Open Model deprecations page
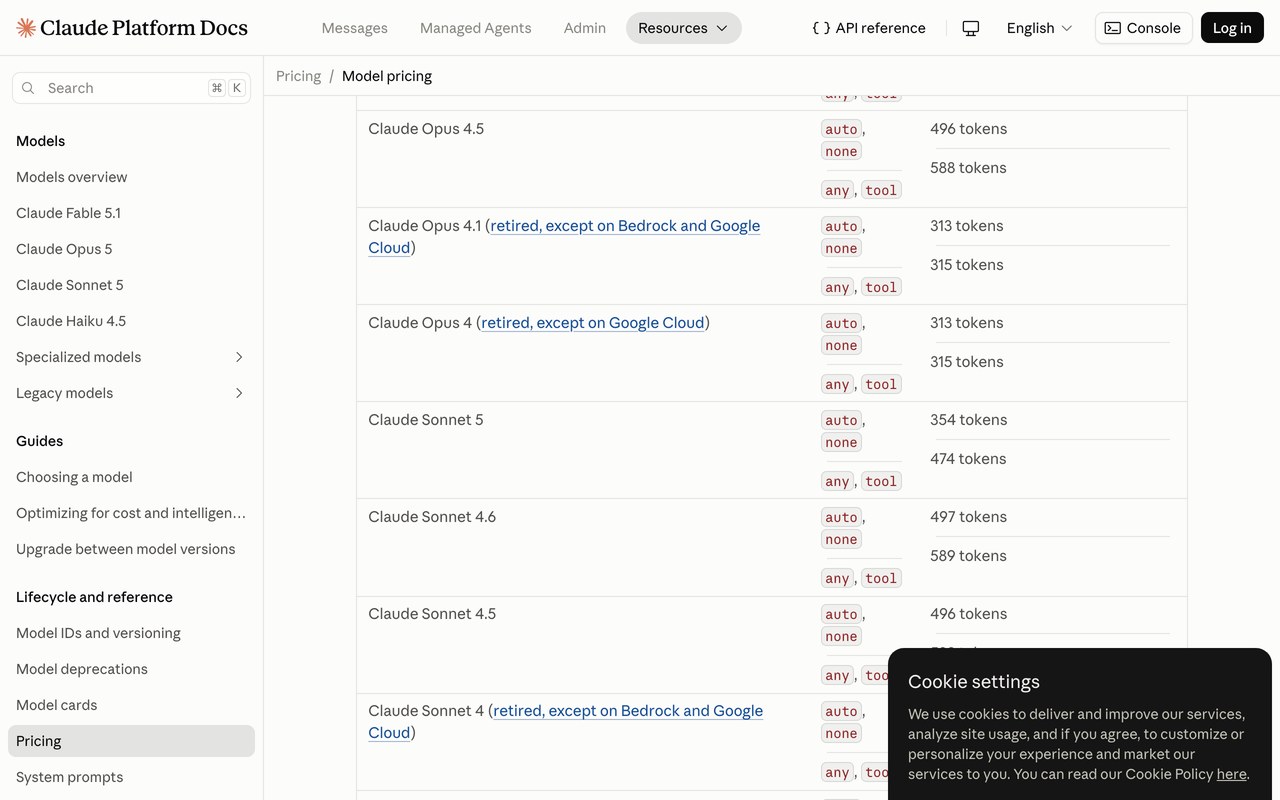The width and height of the screenshot is (1280, 800). 82,669
